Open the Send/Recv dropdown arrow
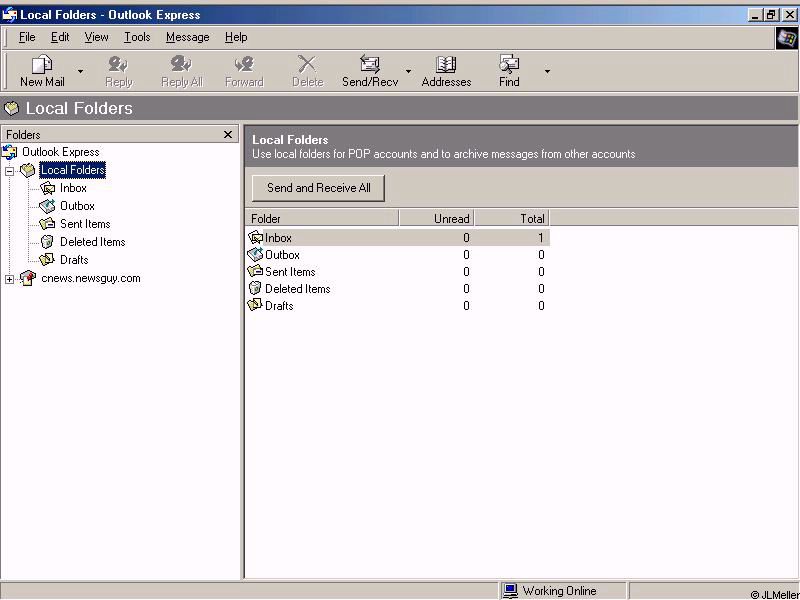The height and width of the screenshot is (600, 800). coord(408,71)
